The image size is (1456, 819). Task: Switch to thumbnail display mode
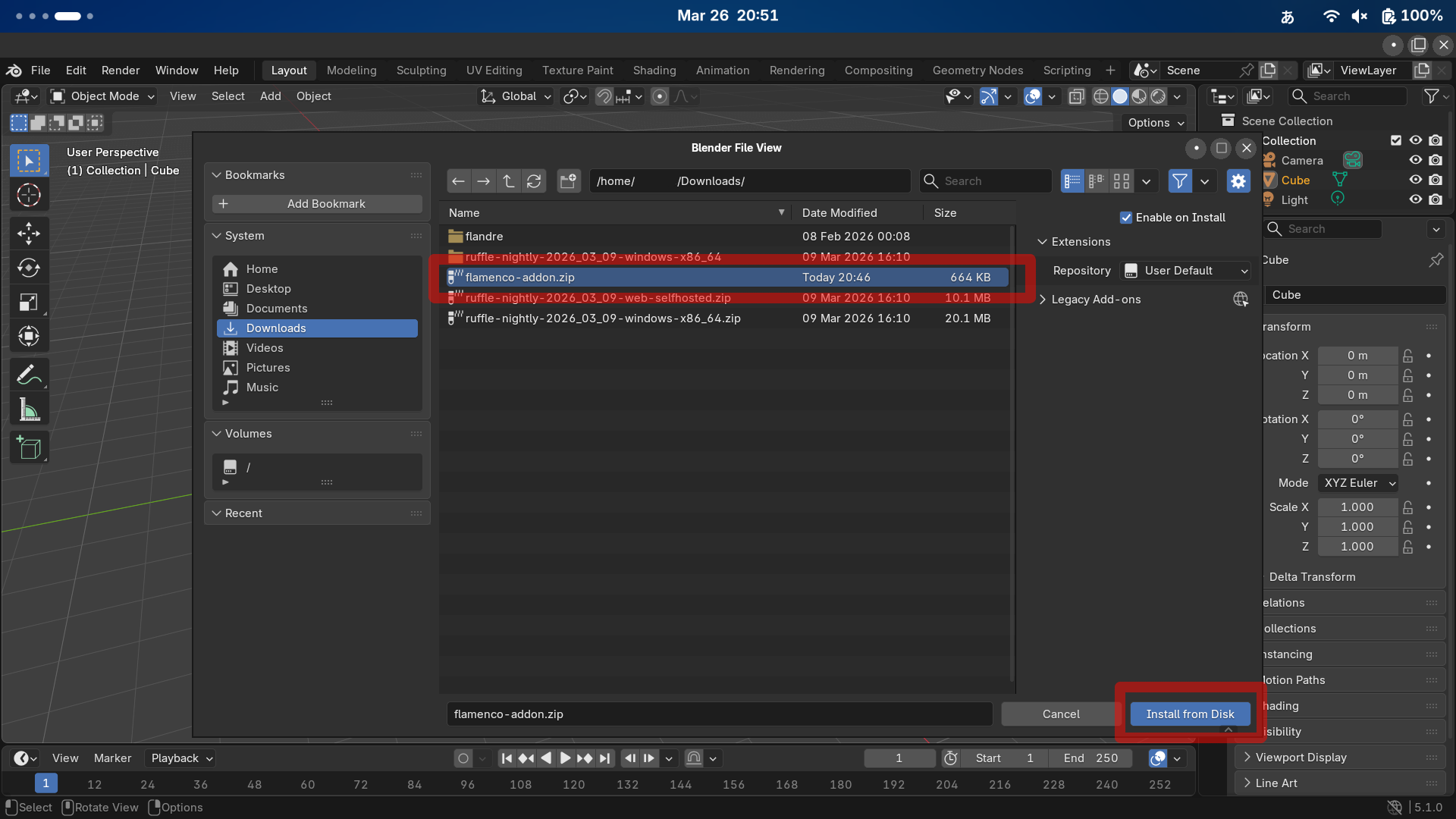[x=1122, y=181]
